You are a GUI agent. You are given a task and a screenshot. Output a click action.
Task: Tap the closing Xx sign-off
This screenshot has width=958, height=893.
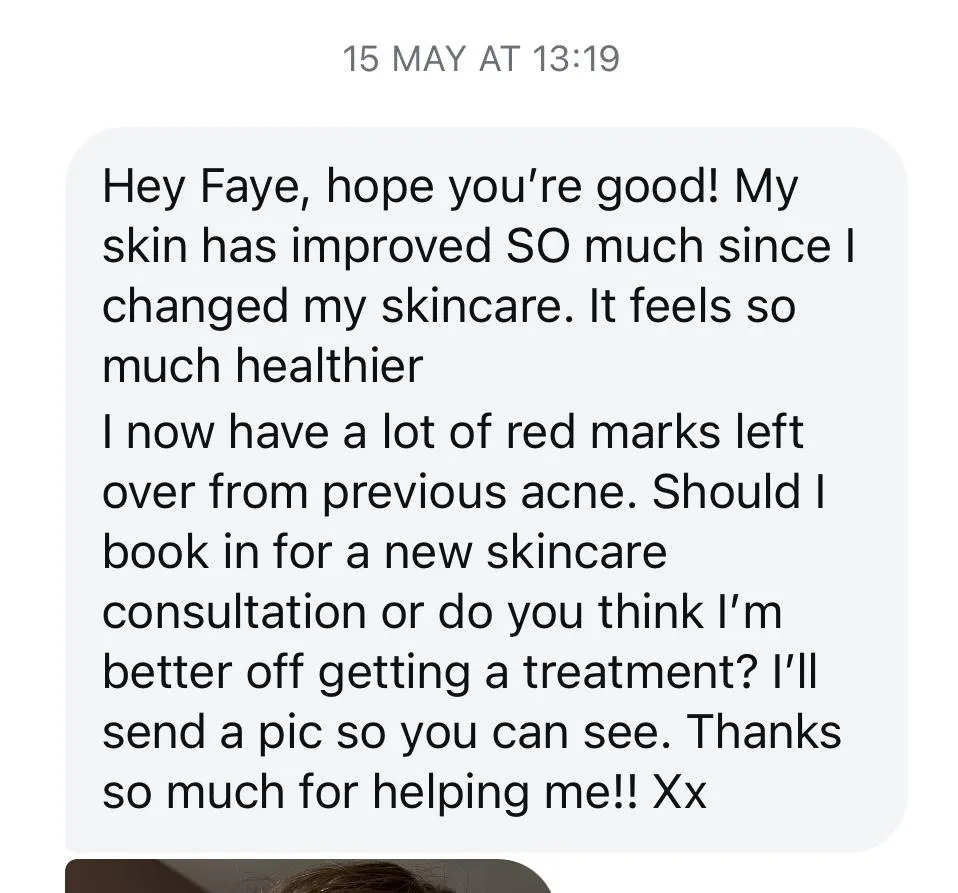coord(679,792)
